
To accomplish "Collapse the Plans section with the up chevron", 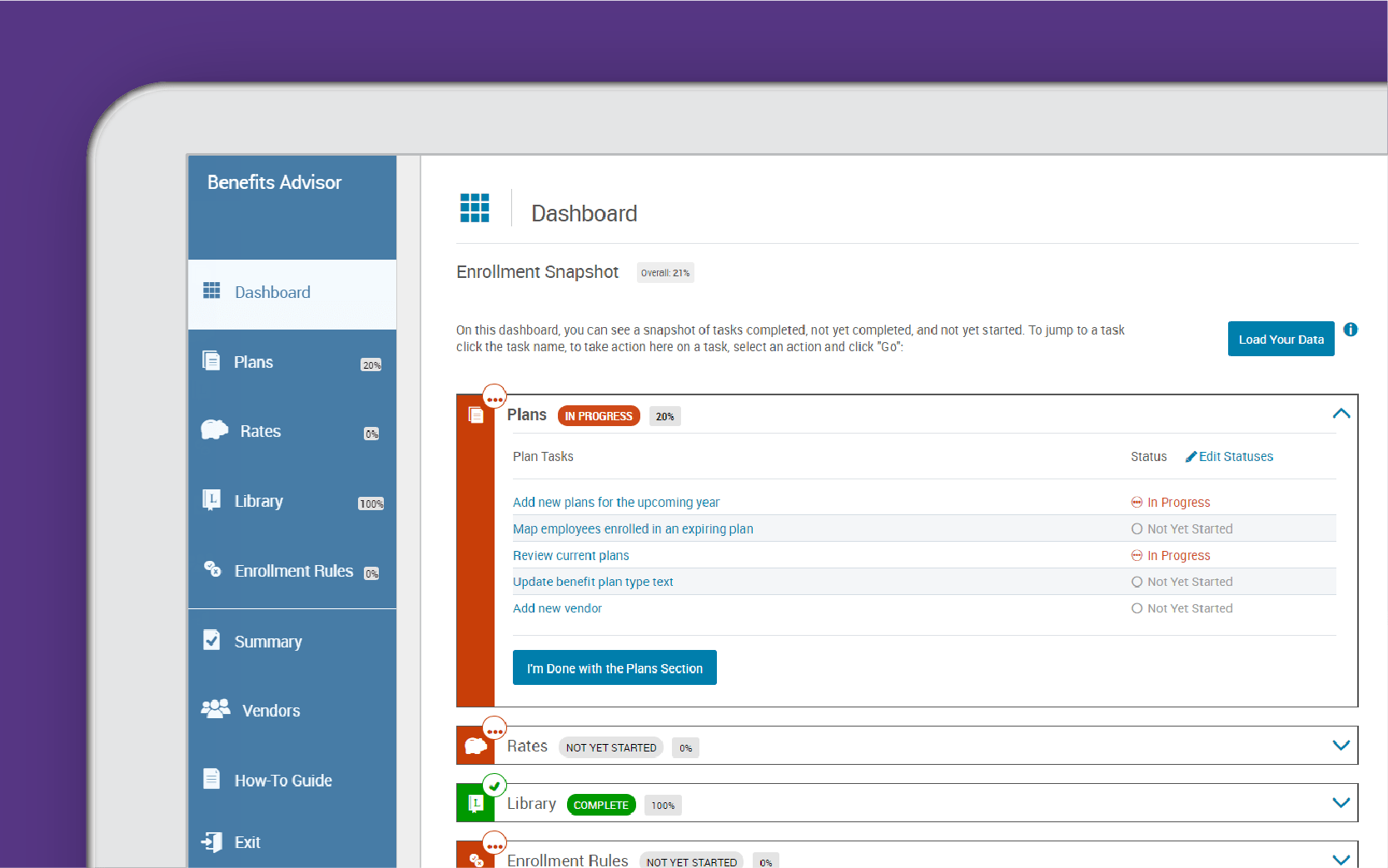I will pos(1341,414).
